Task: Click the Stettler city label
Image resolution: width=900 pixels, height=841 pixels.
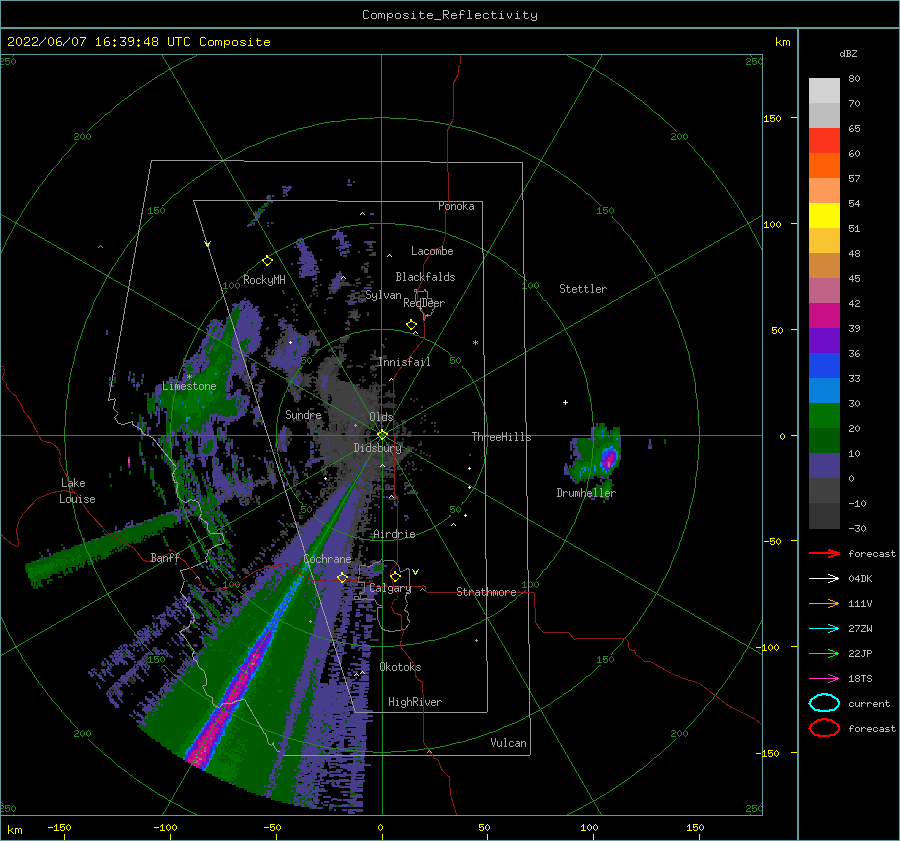Action: point(583,289)
